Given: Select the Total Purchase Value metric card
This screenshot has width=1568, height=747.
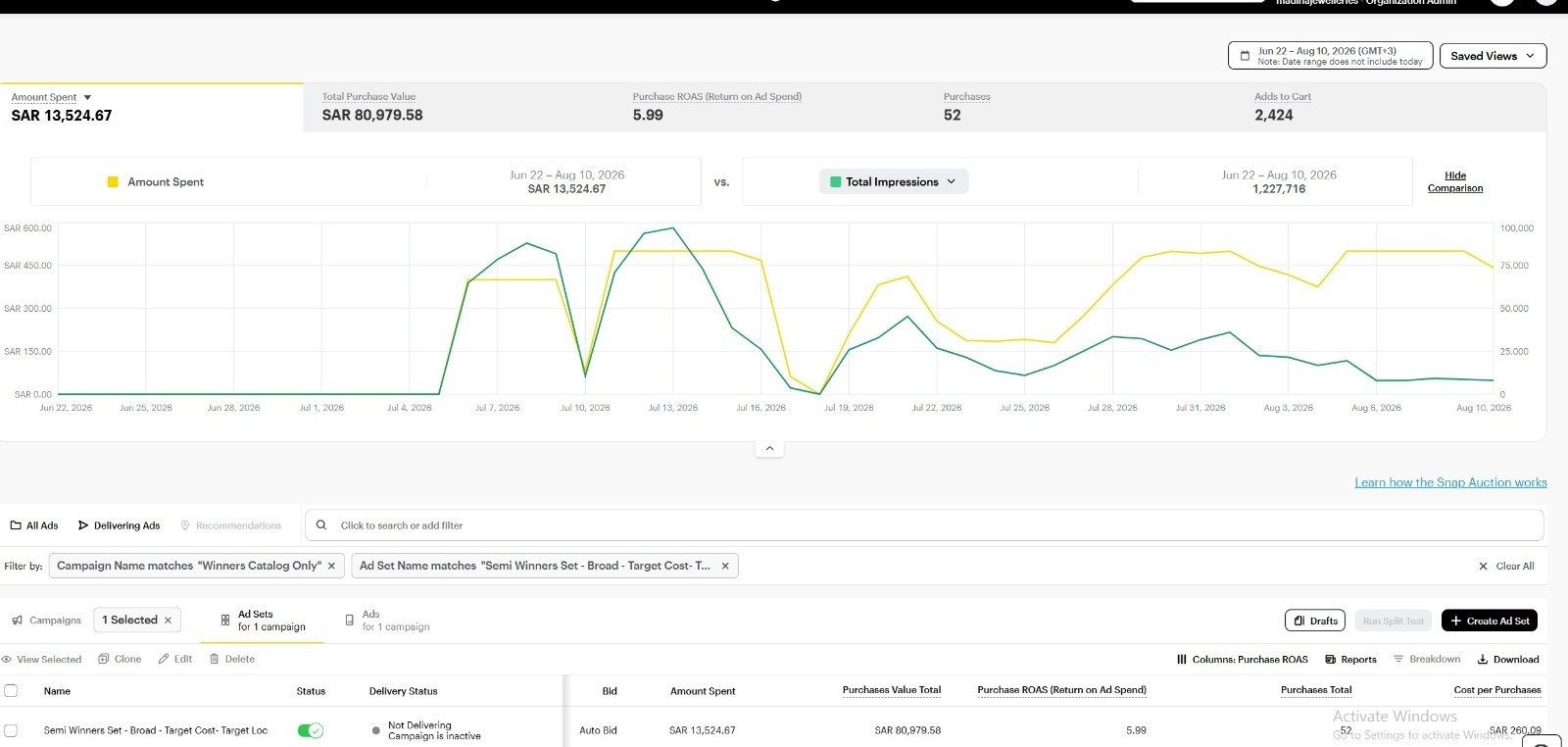Looking at the screenshot, I should pos(459,107).
